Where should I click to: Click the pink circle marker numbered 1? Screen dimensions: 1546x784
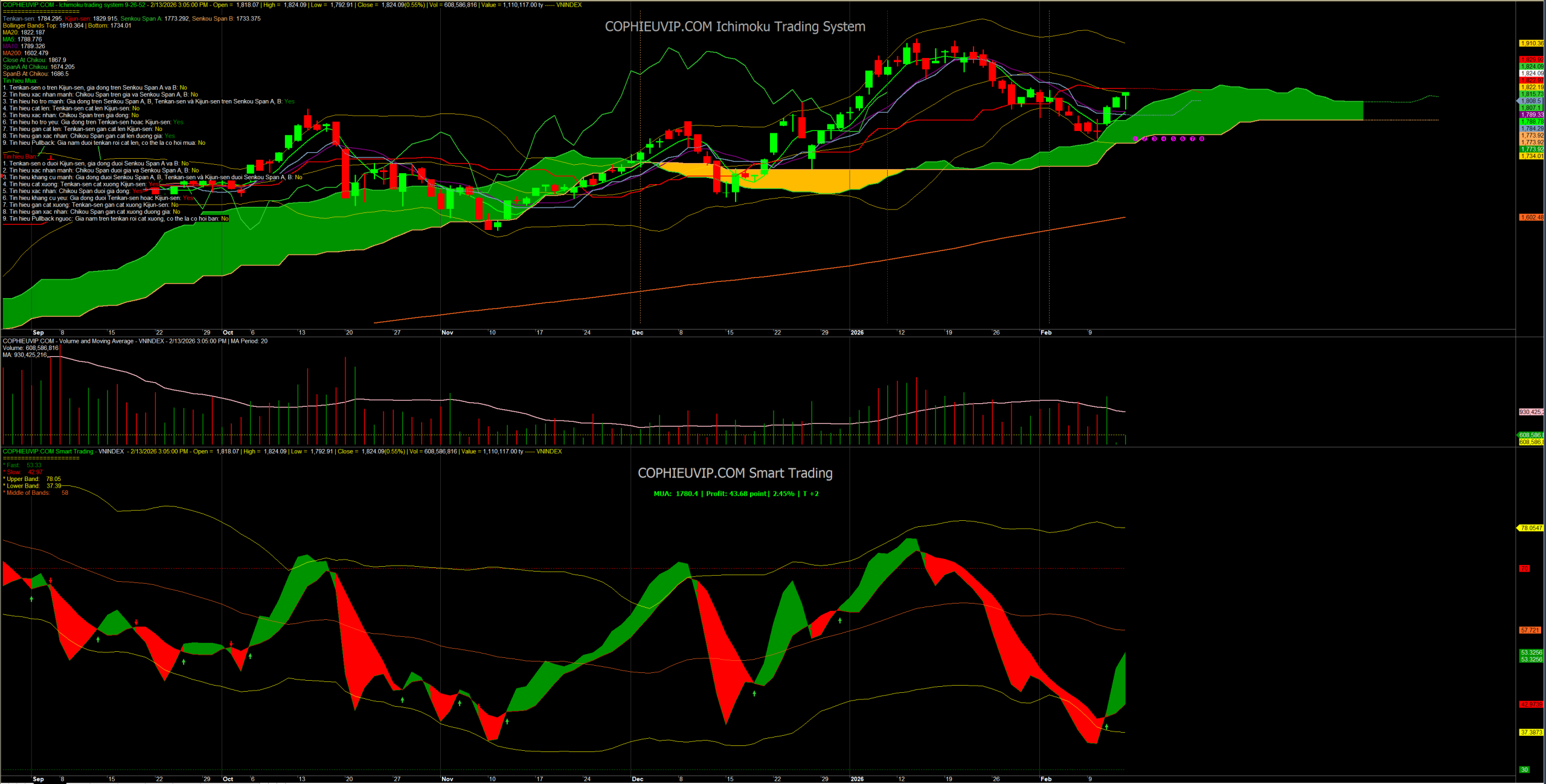pyautogui.click(x=1135, y=139)
